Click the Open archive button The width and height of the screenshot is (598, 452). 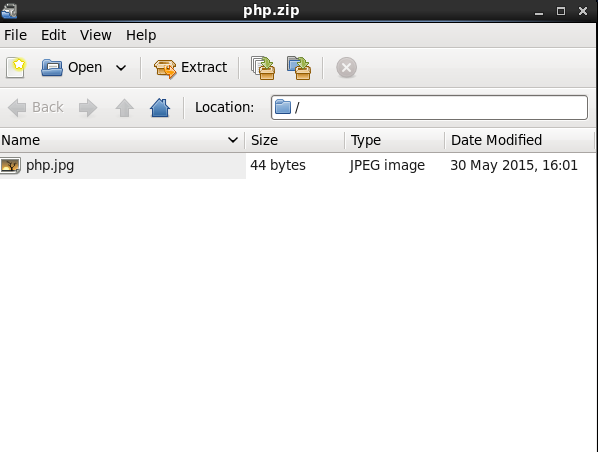point(71,68)
